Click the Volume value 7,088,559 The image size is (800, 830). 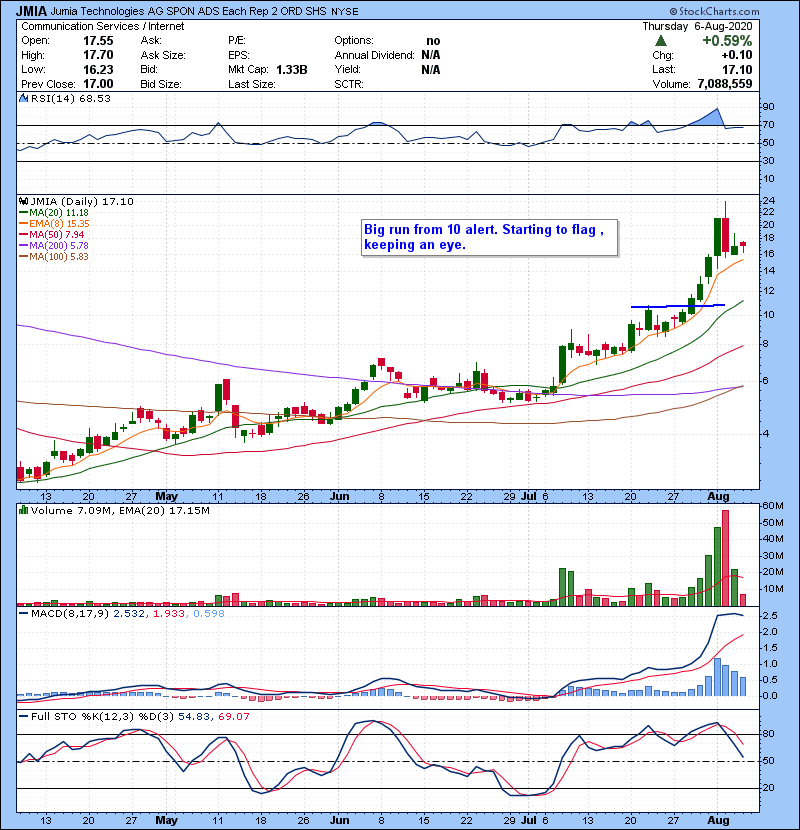click(725, 84)
